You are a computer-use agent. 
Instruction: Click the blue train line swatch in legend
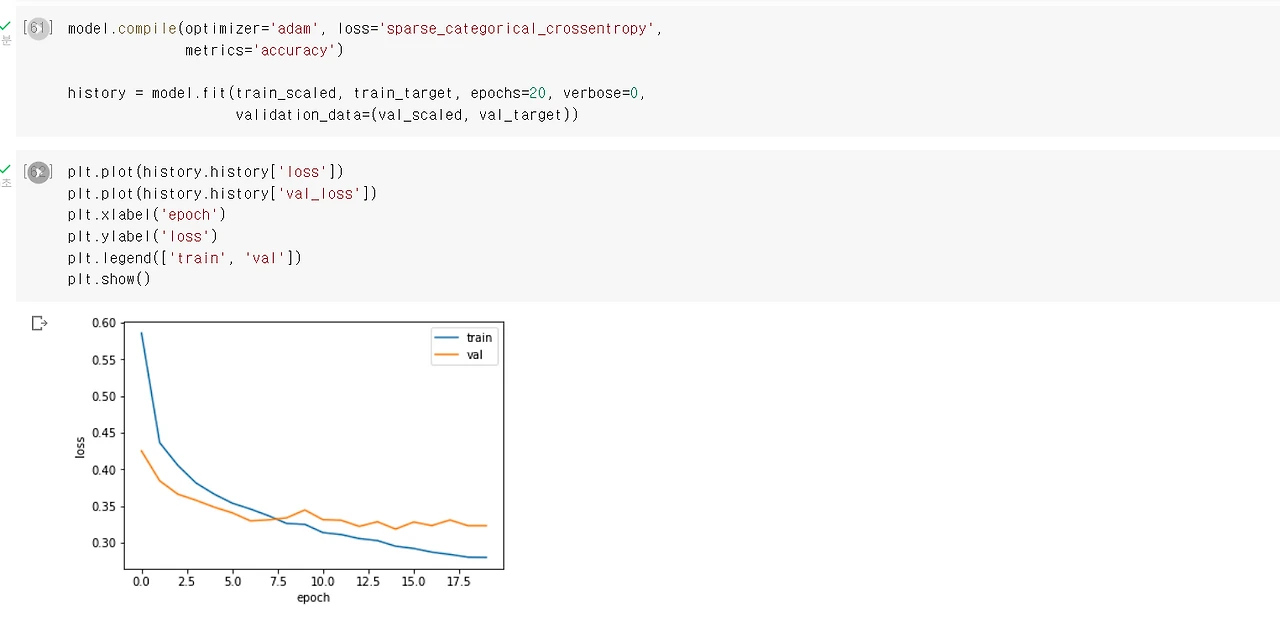click(446, 338)
